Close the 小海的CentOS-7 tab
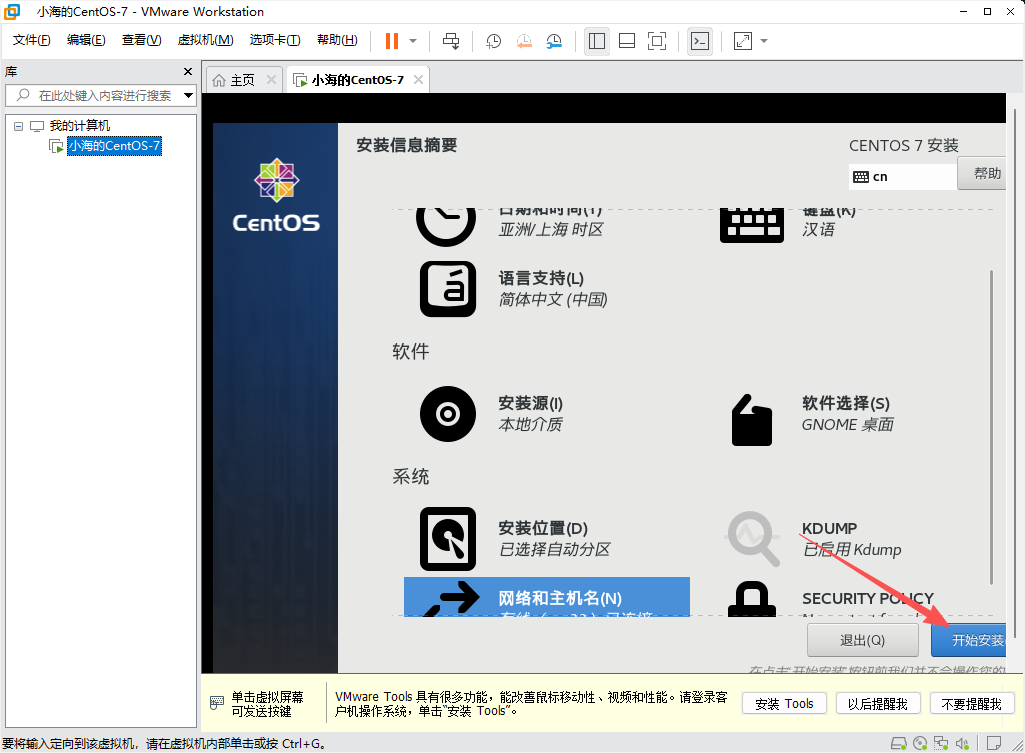The height and width of the screenshot is (753, 1025). 418,80
